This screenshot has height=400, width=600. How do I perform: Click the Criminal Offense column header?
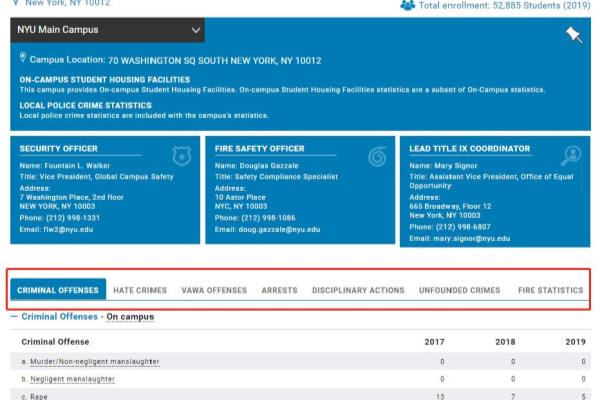(x=55, y=342)
